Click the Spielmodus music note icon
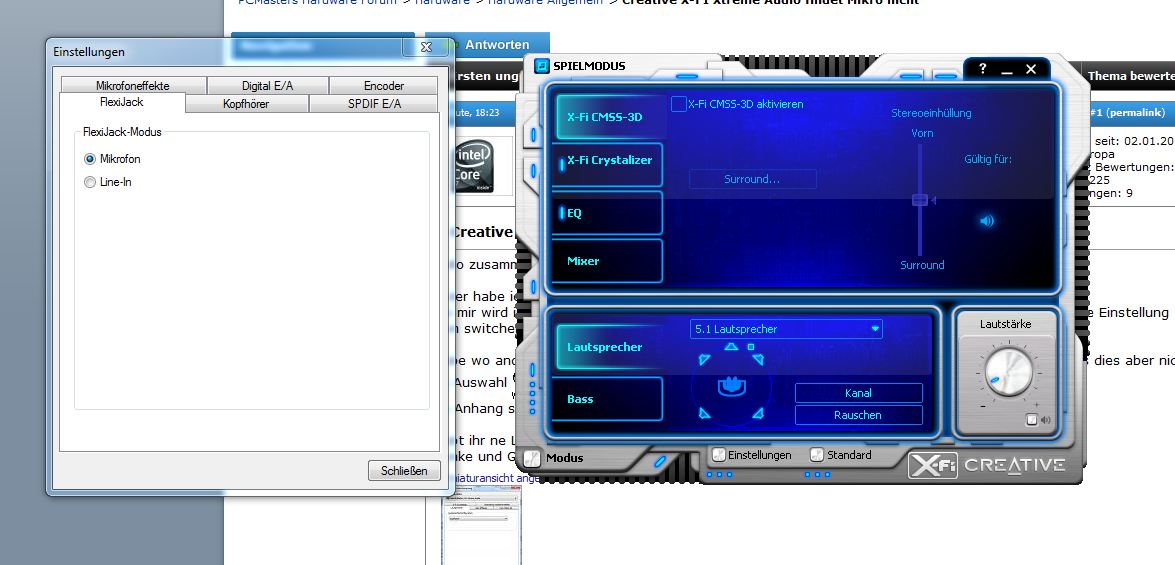This screenshot has width=1175, height=565. [542, 66]
